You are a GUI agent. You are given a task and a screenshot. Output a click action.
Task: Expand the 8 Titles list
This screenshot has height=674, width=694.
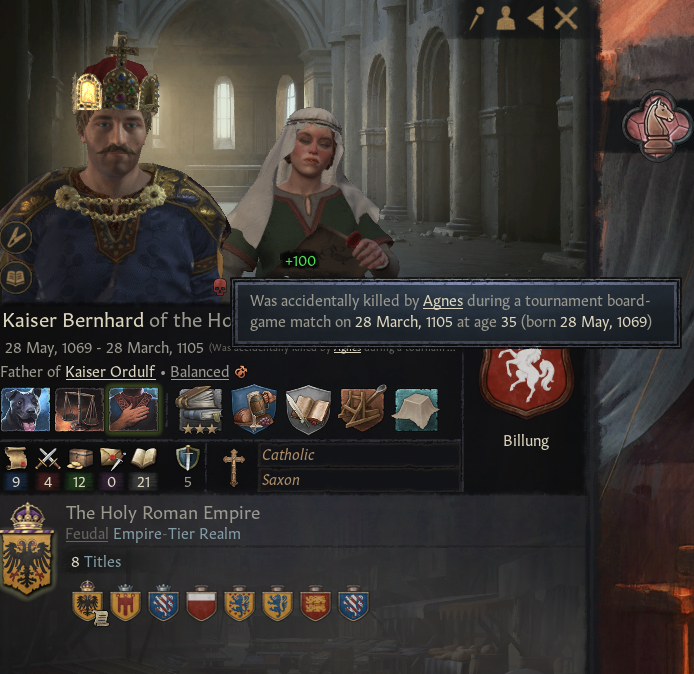click(96, 562)
